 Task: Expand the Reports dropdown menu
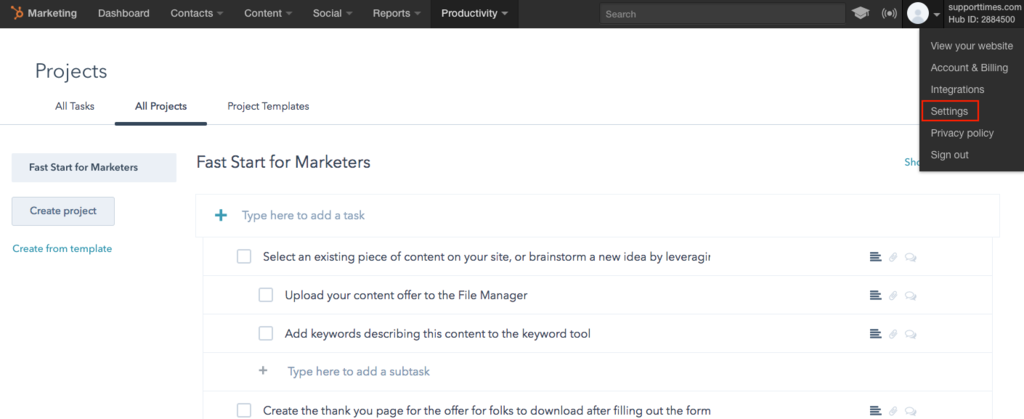tap(396, 13)
